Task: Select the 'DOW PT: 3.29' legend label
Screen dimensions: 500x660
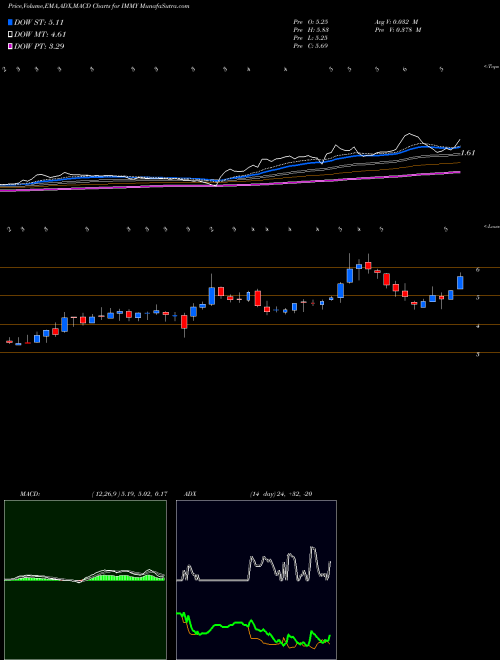Action: coord(39,46)
